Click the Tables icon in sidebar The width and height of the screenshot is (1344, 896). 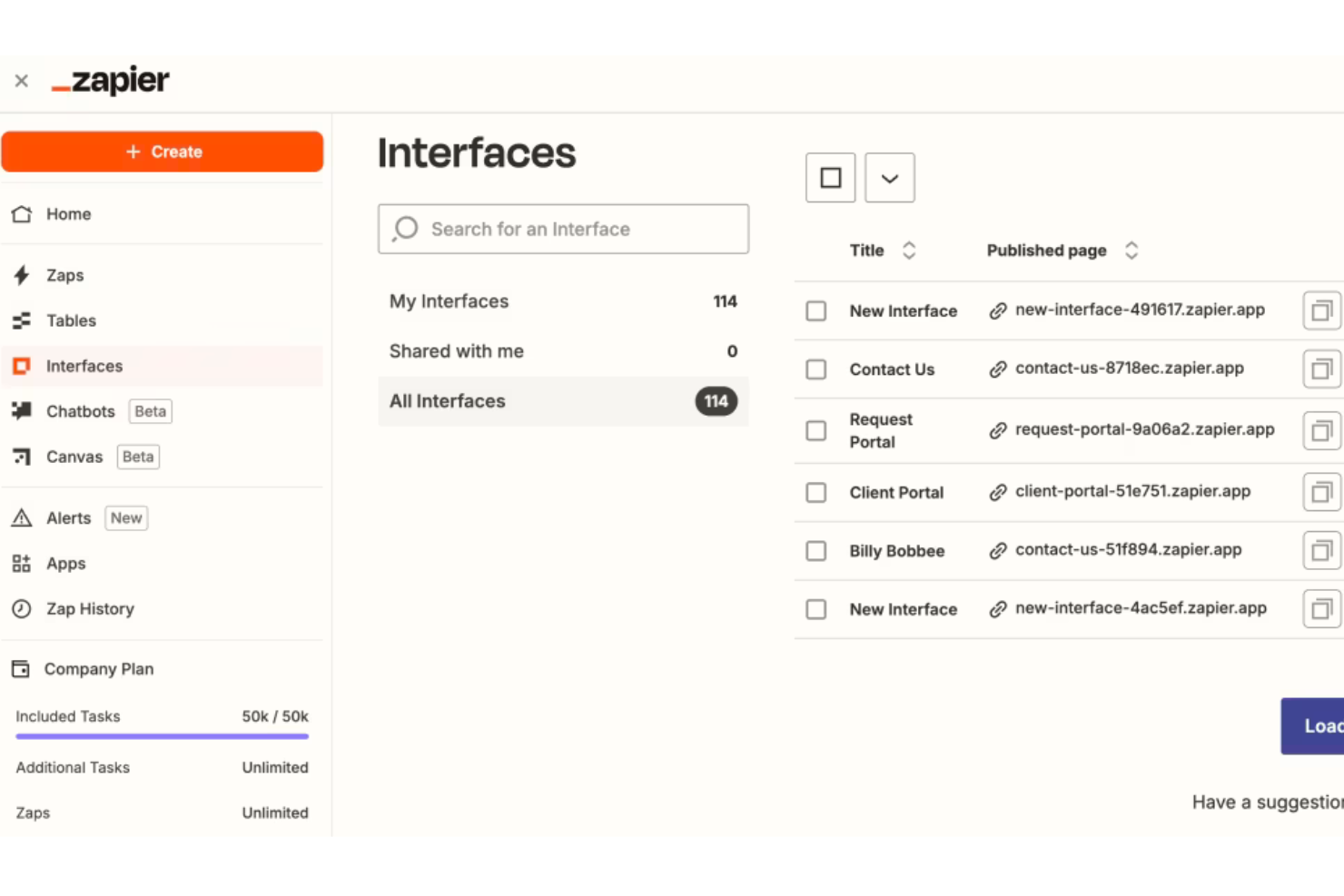coord(22,320)
